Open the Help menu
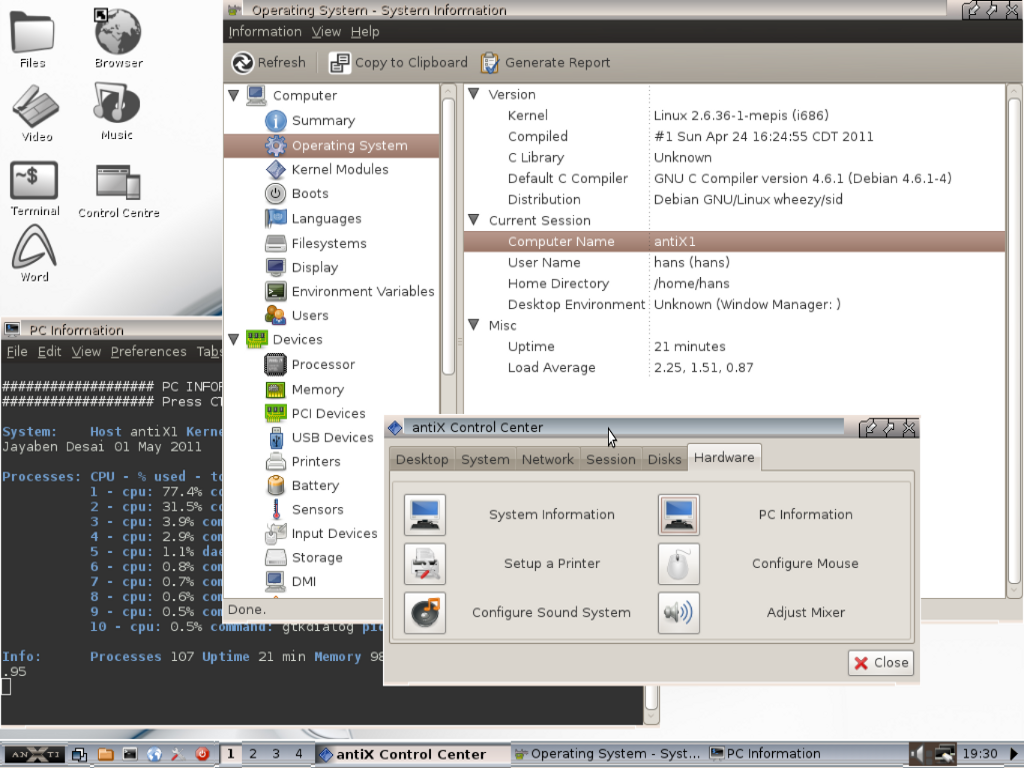 pos(364,31)
